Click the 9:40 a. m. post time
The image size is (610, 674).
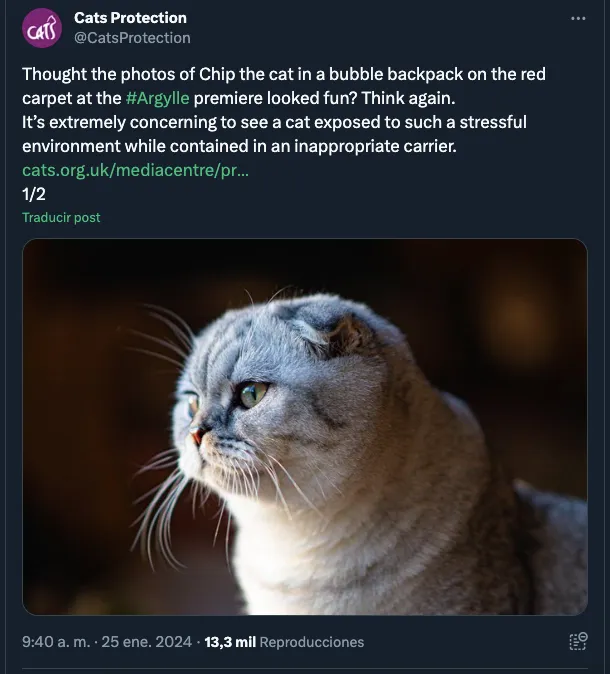(x=56, y=642)
